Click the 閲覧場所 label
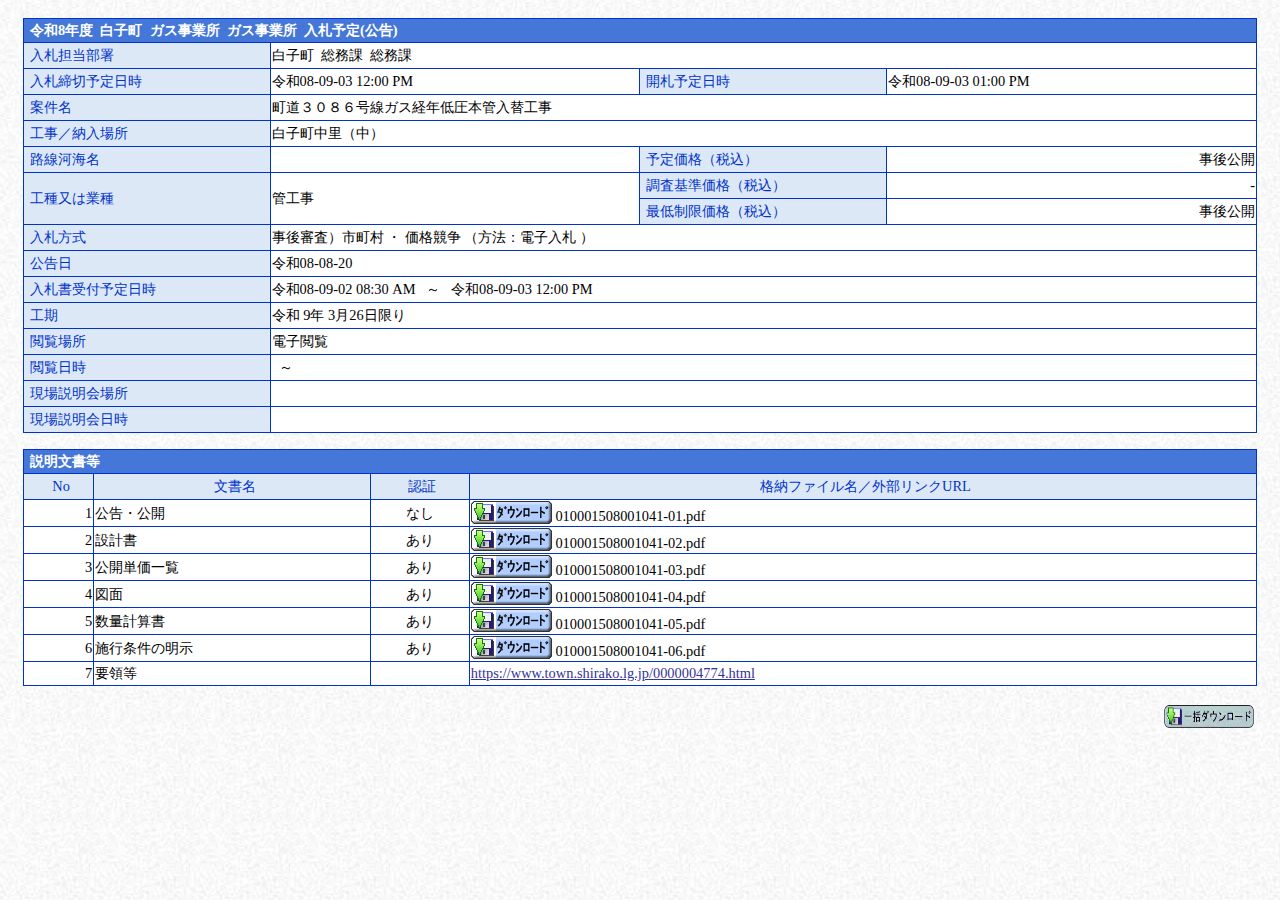This screenshot has width=1280, height=900. pos(147,341)
